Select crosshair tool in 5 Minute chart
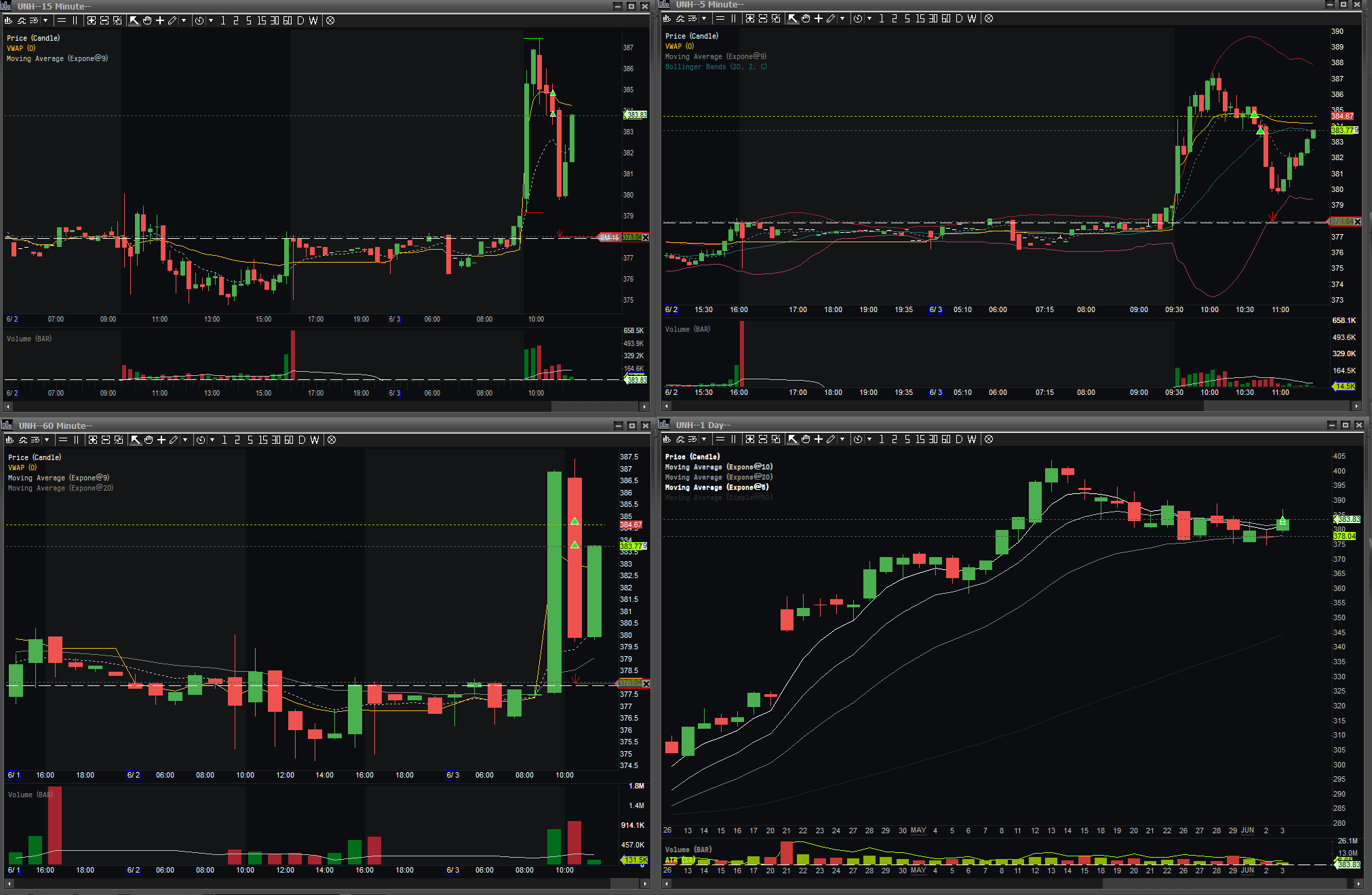 coord(819,18)
